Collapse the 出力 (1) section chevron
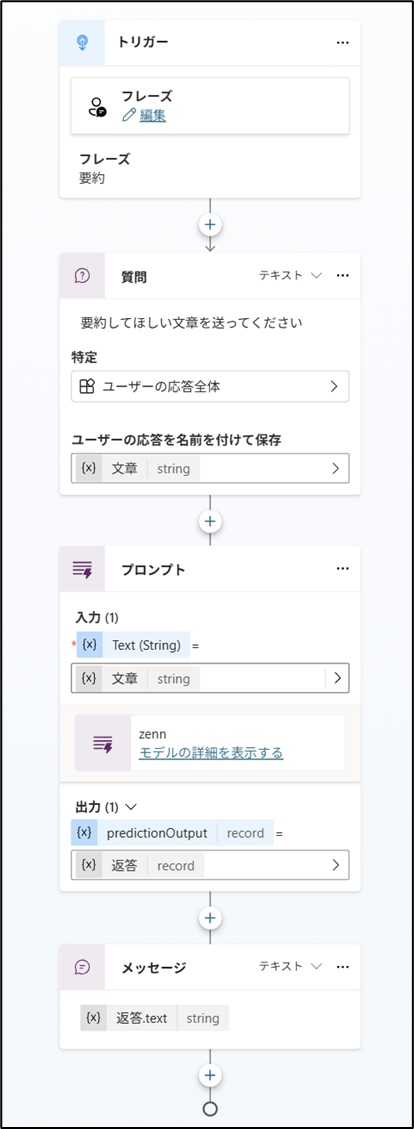Image resolution: width=414 pixels, height=1129 pixels. tap(130, 806)
